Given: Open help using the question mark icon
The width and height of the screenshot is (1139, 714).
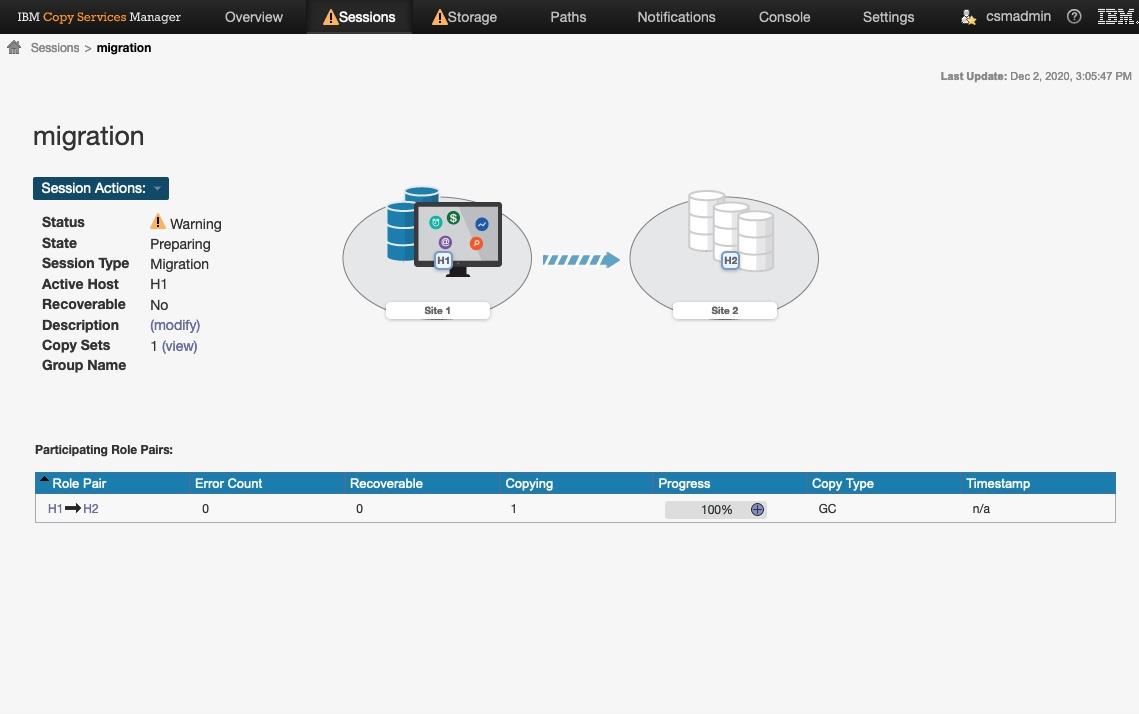Looking at the screenshot, I should tap(1074, 16).
